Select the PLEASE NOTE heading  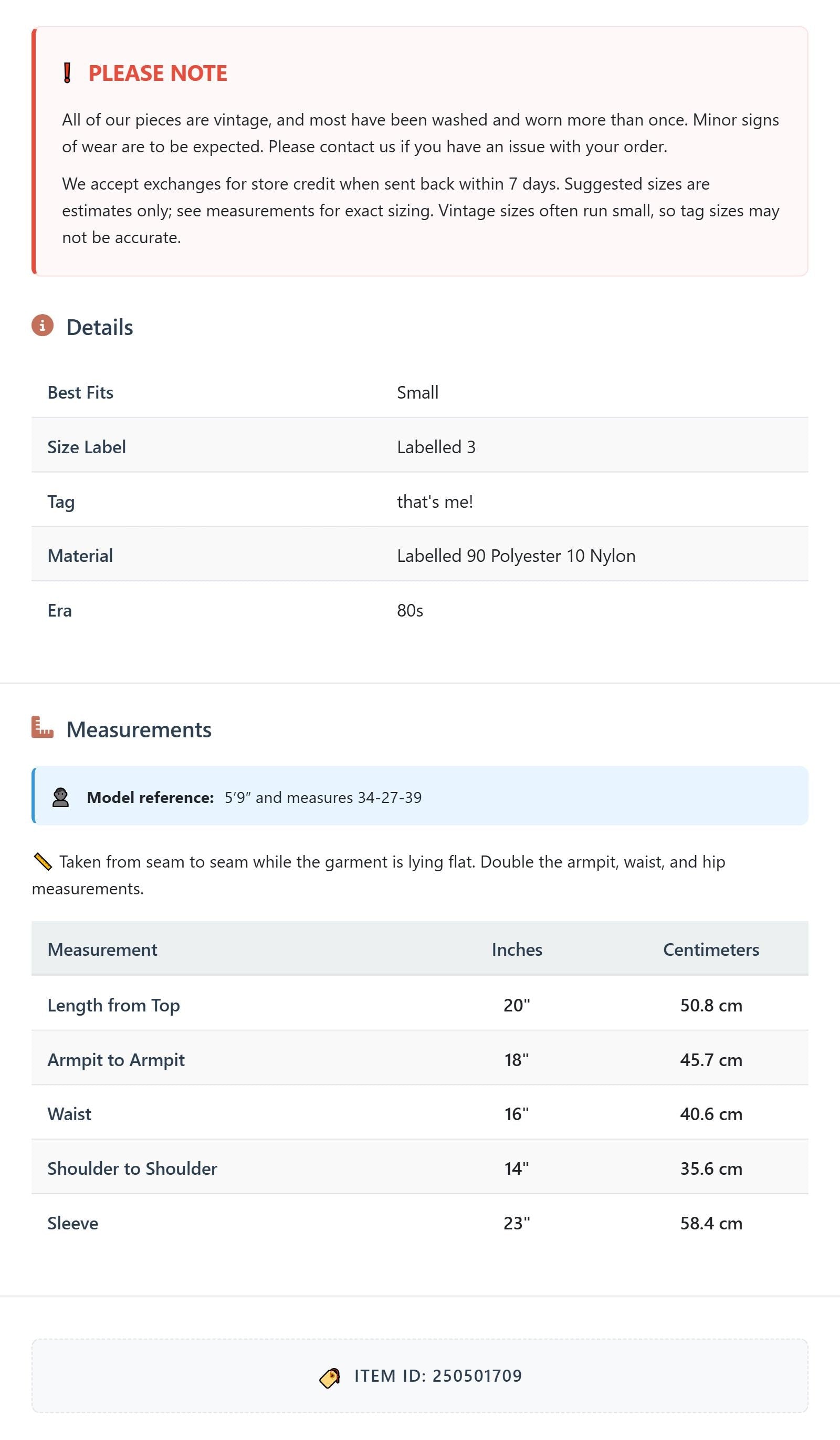[157, 73]
